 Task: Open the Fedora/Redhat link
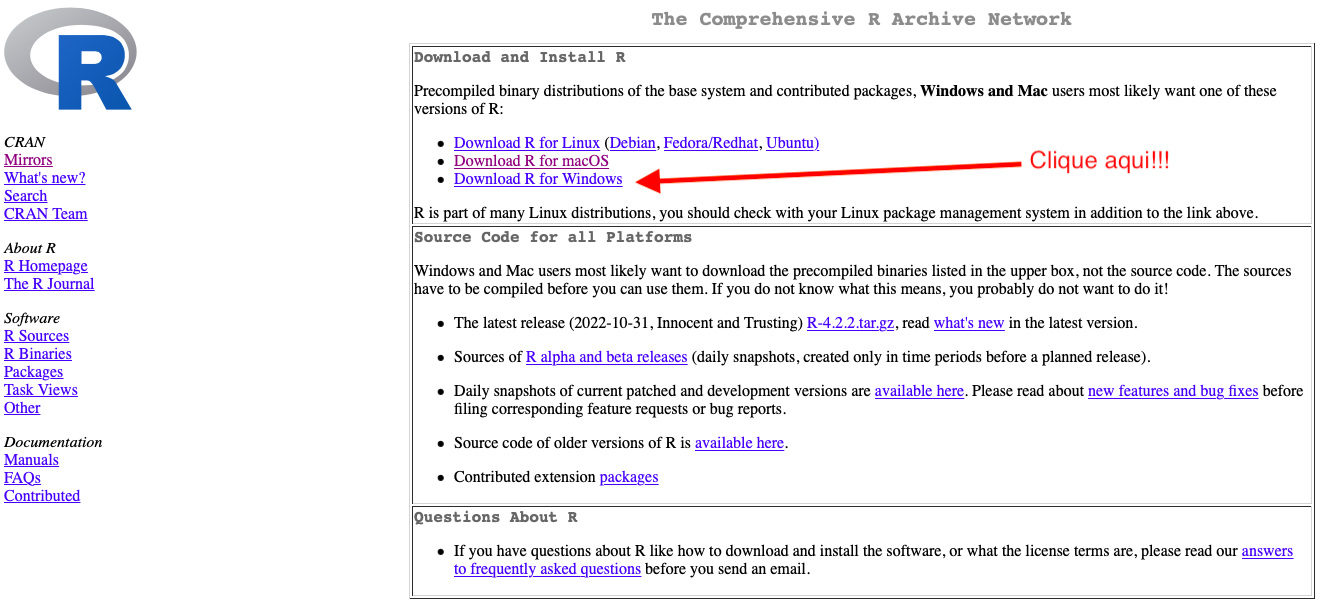tap(711, 143)
